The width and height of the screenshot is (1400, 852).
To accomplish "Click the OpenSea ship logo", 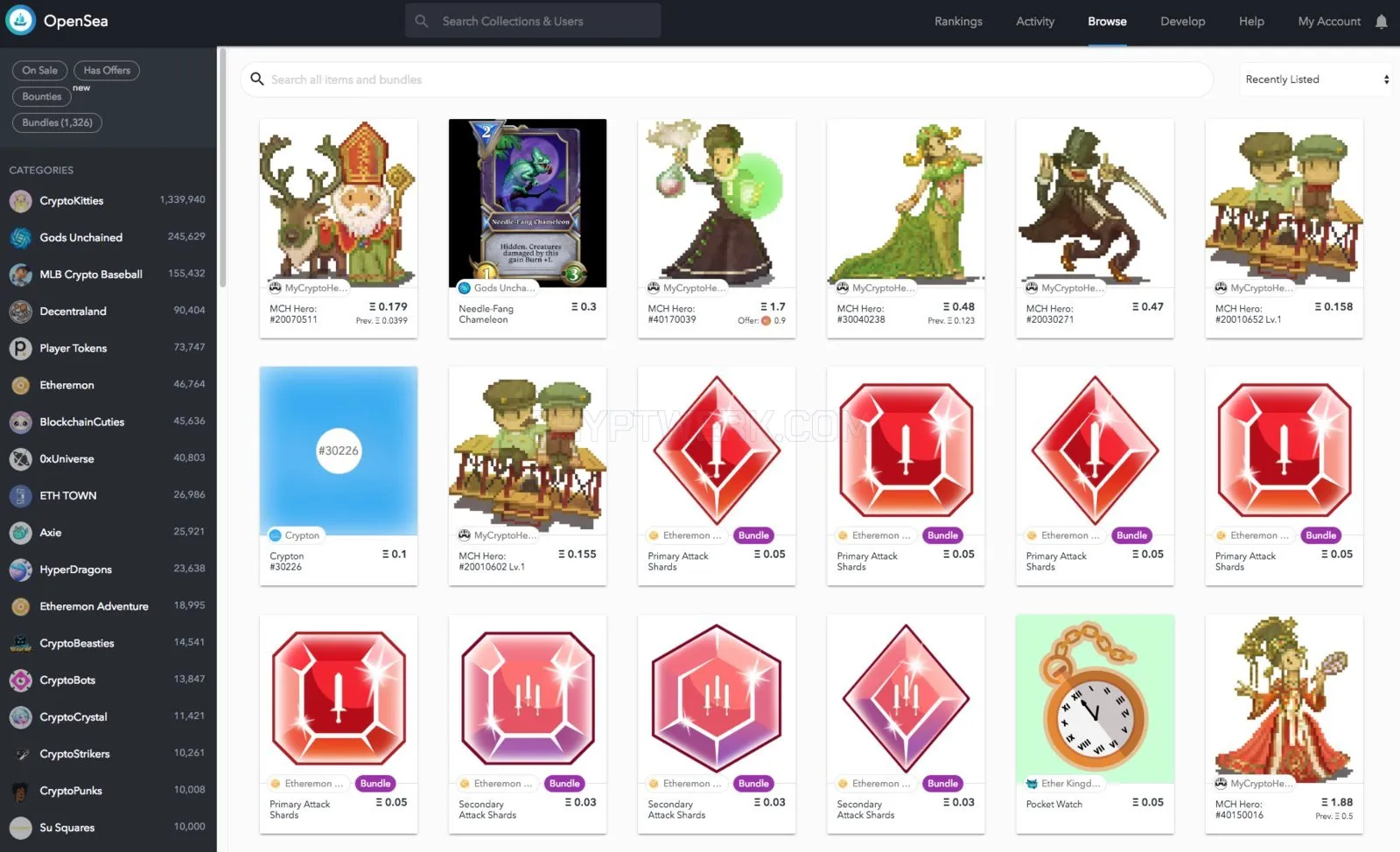I will 21,20.
